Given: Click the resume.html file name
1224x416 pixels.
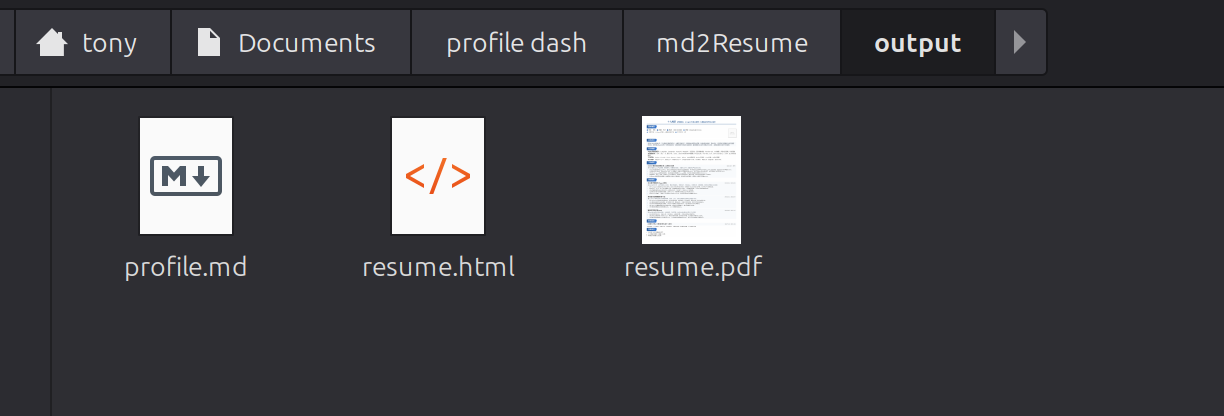Looking at the screenshot, I should click(438, 267).
